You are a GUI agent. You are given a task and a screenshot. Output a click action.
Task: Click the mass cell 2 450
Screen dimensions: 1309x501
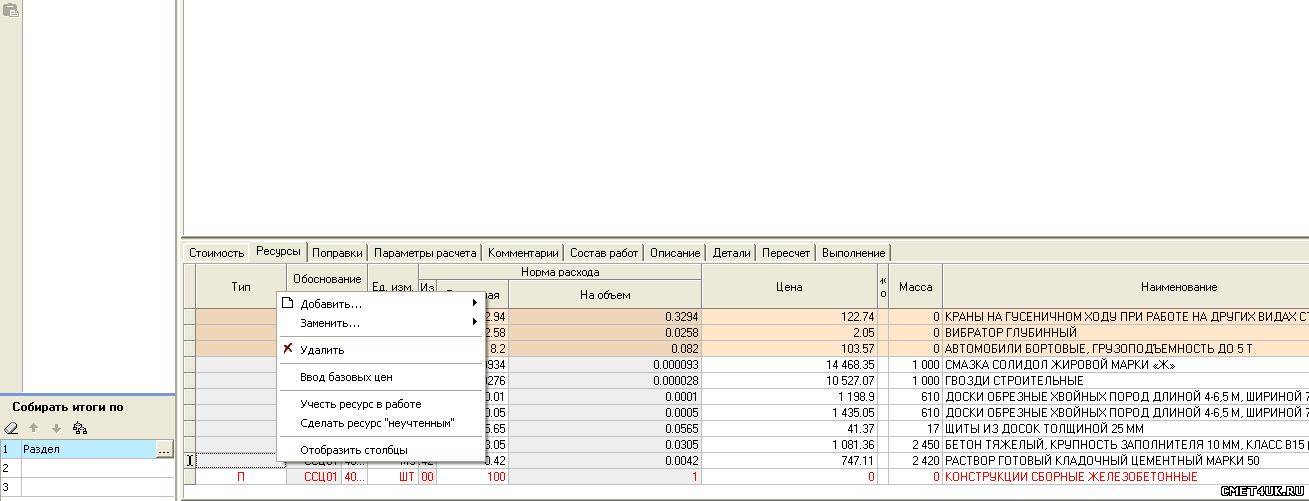[915, 444]
